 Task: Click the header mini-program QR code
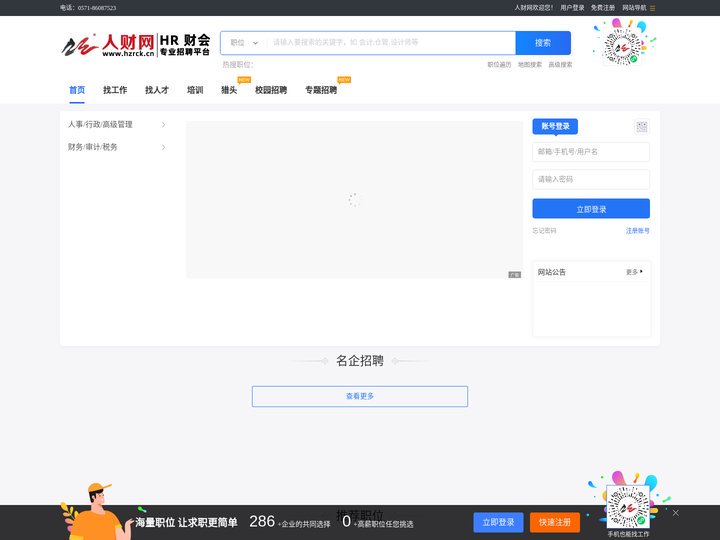pos(623,46)
